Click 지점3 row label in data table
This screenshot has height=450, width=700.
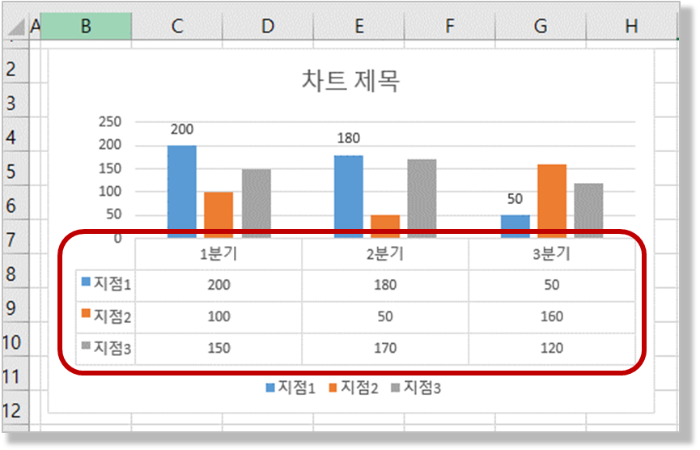(x=112, y=348)
